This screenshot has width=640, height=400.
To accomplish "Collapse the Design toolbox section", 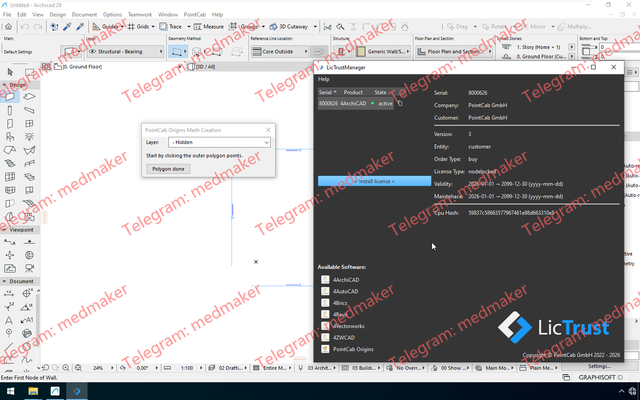I will pos(4,85).
